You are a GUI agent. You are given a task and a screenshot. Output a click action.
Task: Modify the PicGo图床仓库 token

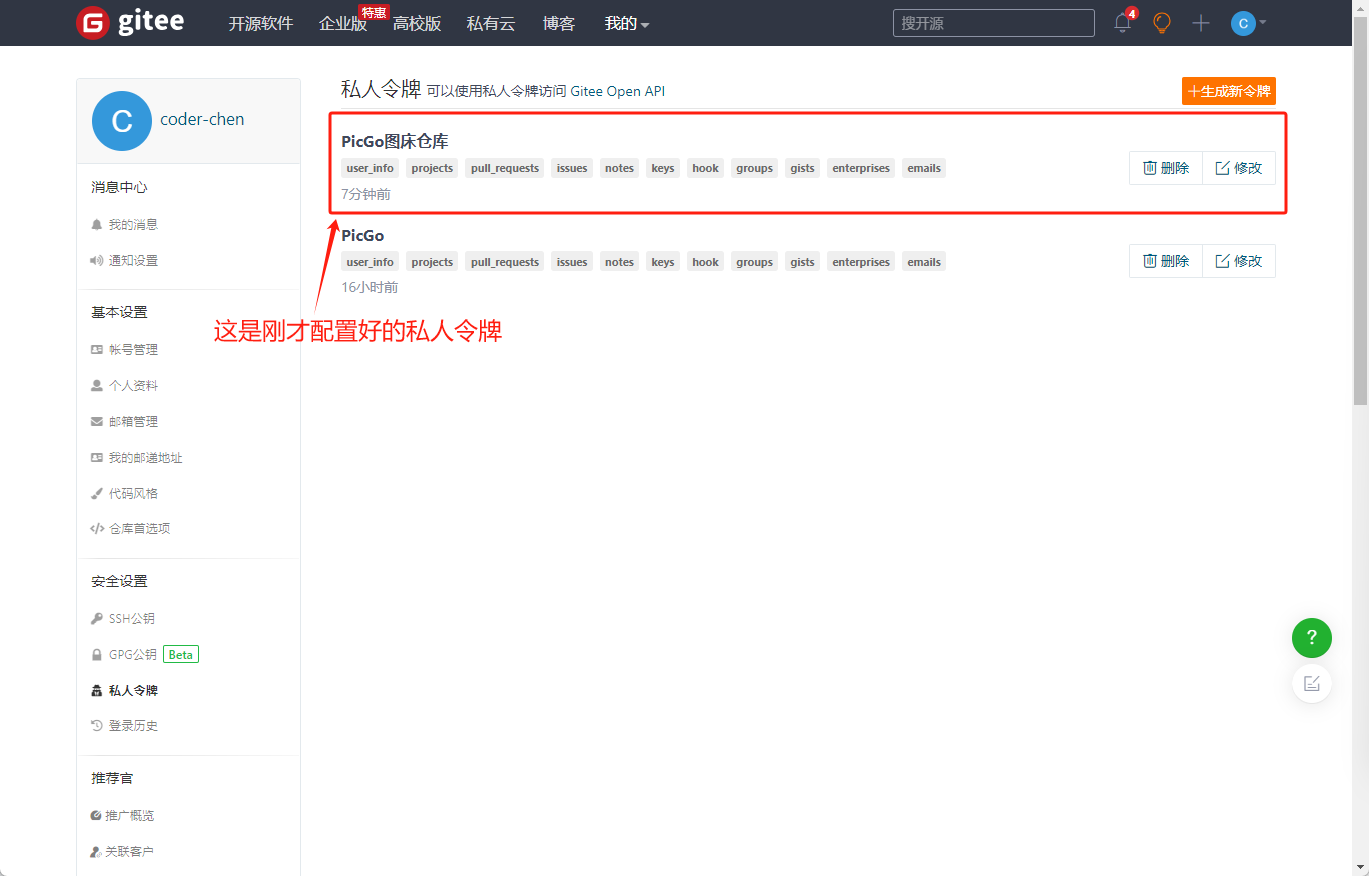click(x=1239, y=168)
